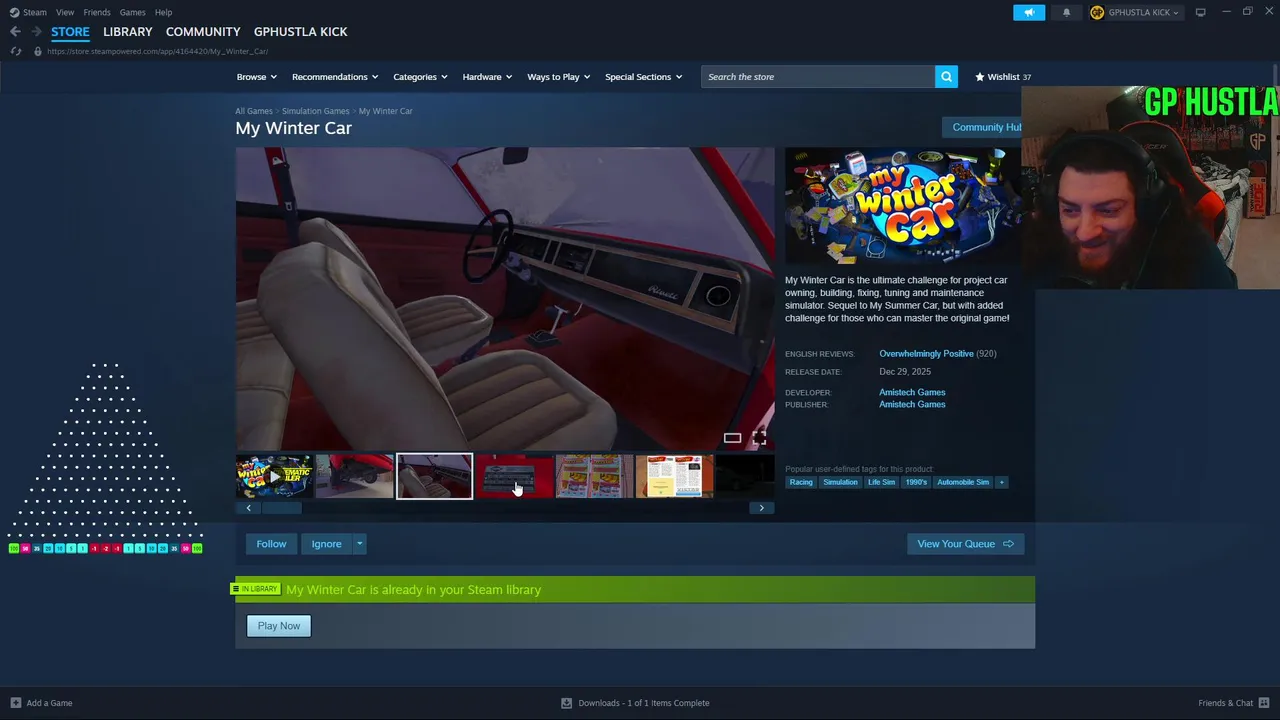The image size is (1280, 720).
Task: Click the Add a Game plus icon
Action: tap(15, 703)
